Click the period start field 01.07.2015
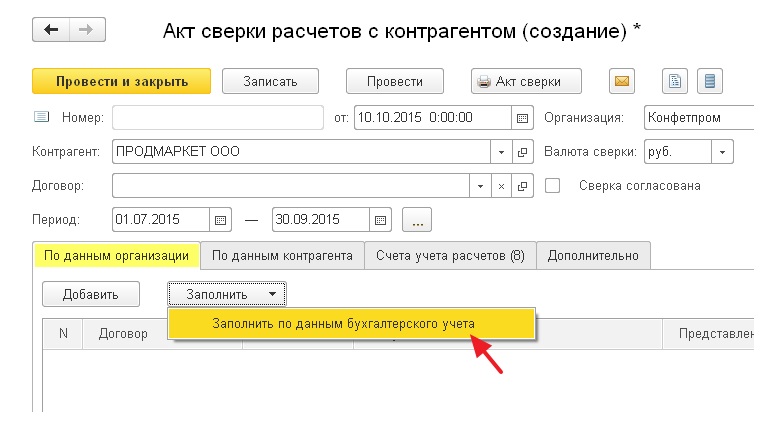Image resolution: width=765 pixels, height=427 pixels. click(x=161, y=220)
